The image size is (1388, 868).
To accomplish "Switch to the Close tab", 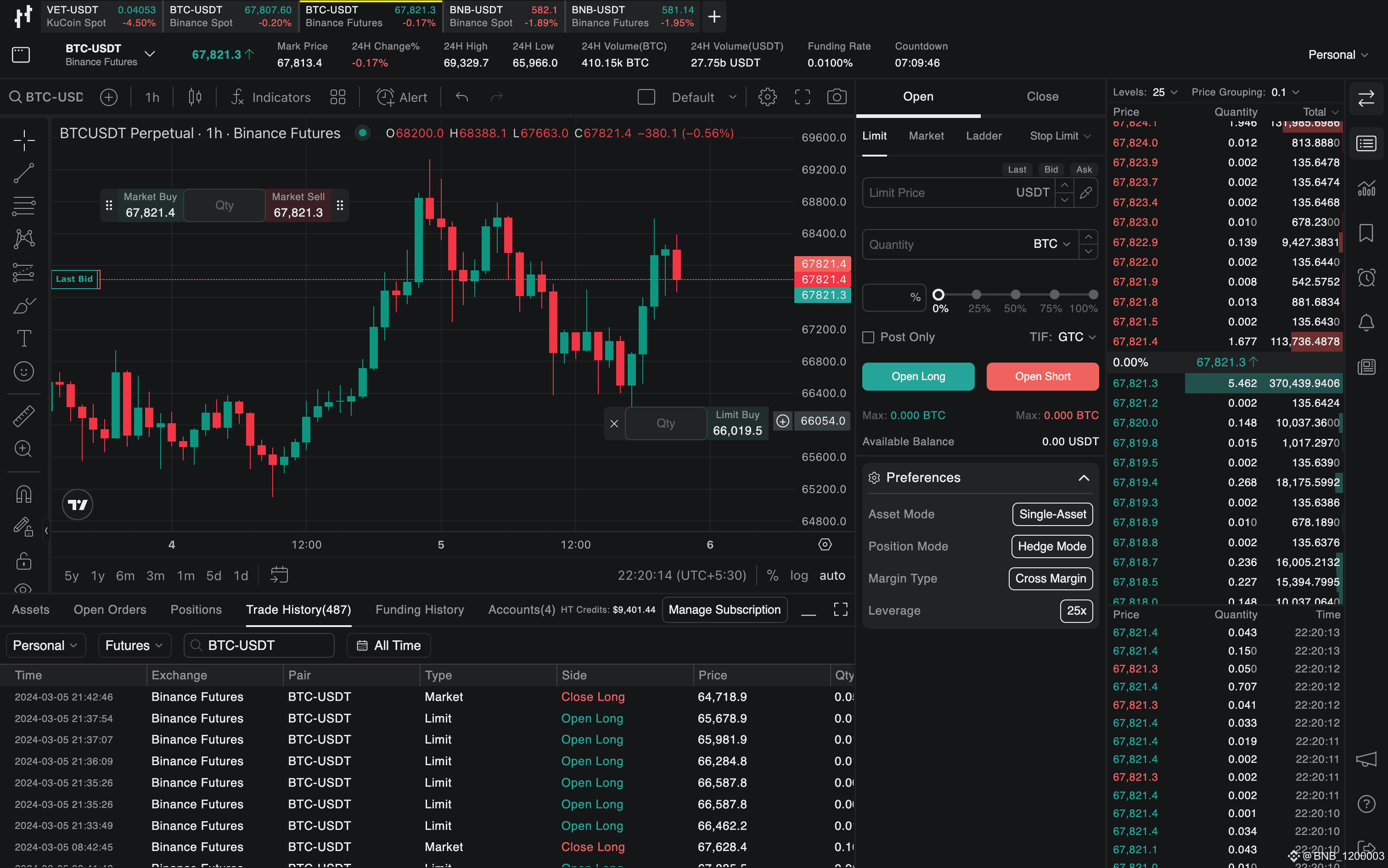I will (1042, 96).
